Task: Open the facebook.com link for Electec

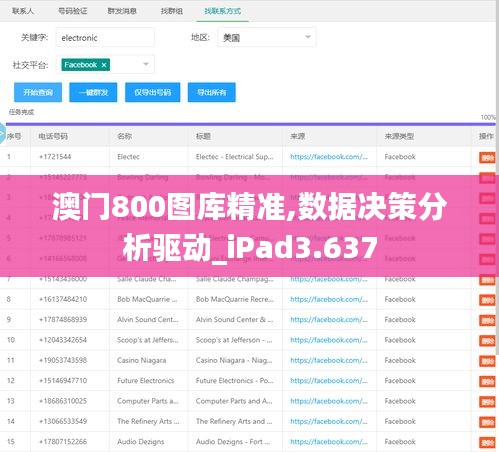Action: coord(329,157)
